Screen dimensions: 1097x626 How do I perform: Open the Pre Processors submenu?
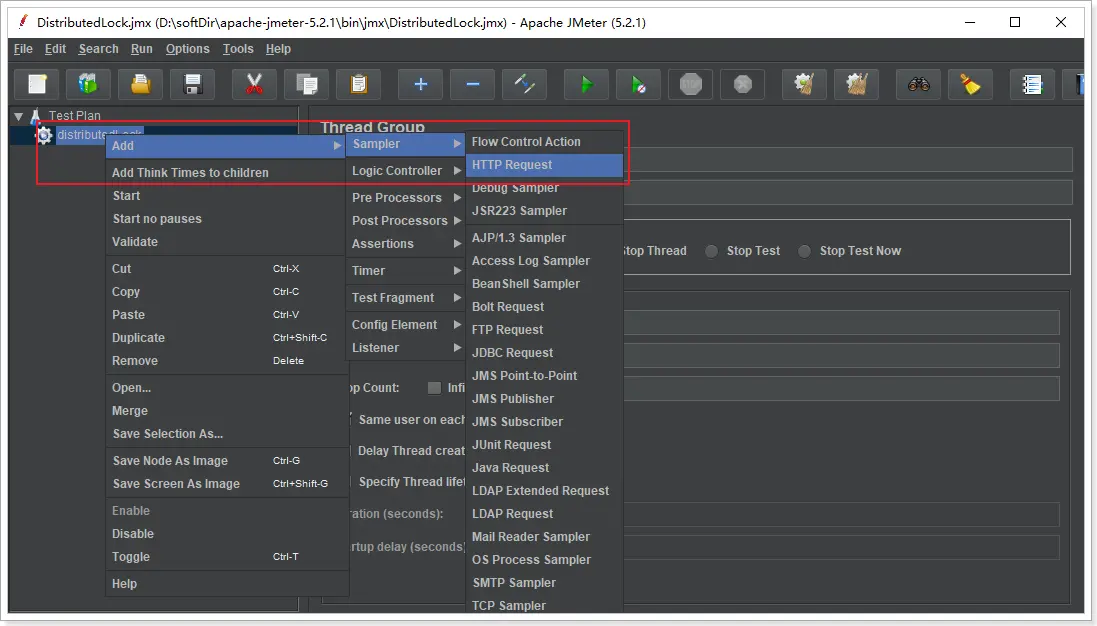(406, 198)
